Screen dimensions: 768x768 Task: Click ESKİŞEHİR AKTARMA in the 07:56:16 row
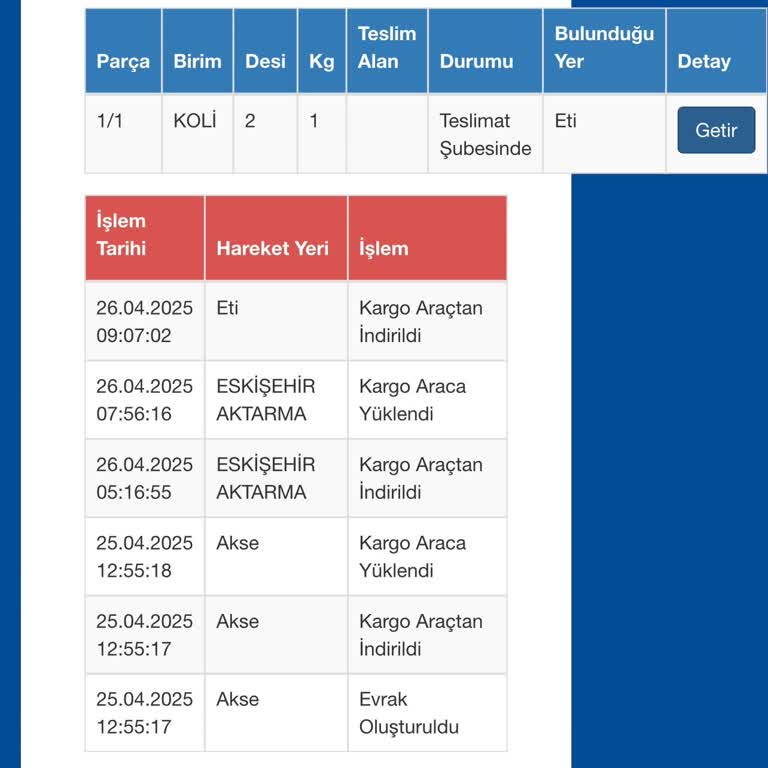(265, 400)
